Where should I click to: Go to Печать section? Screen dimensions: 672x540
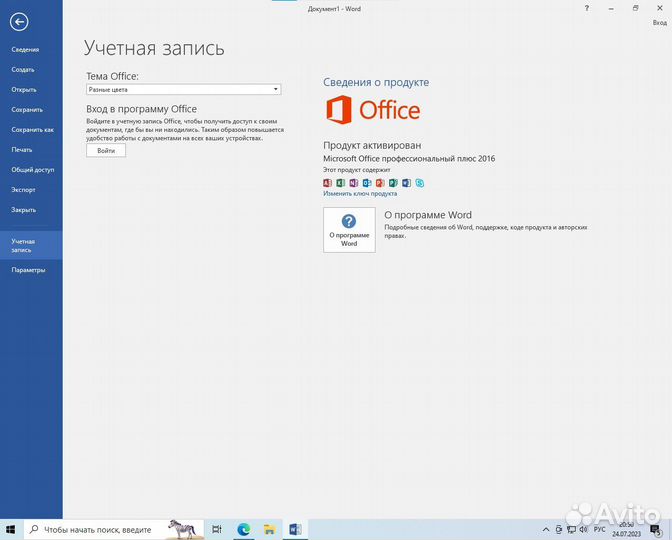pyautogui.click(x=22, y=150)
